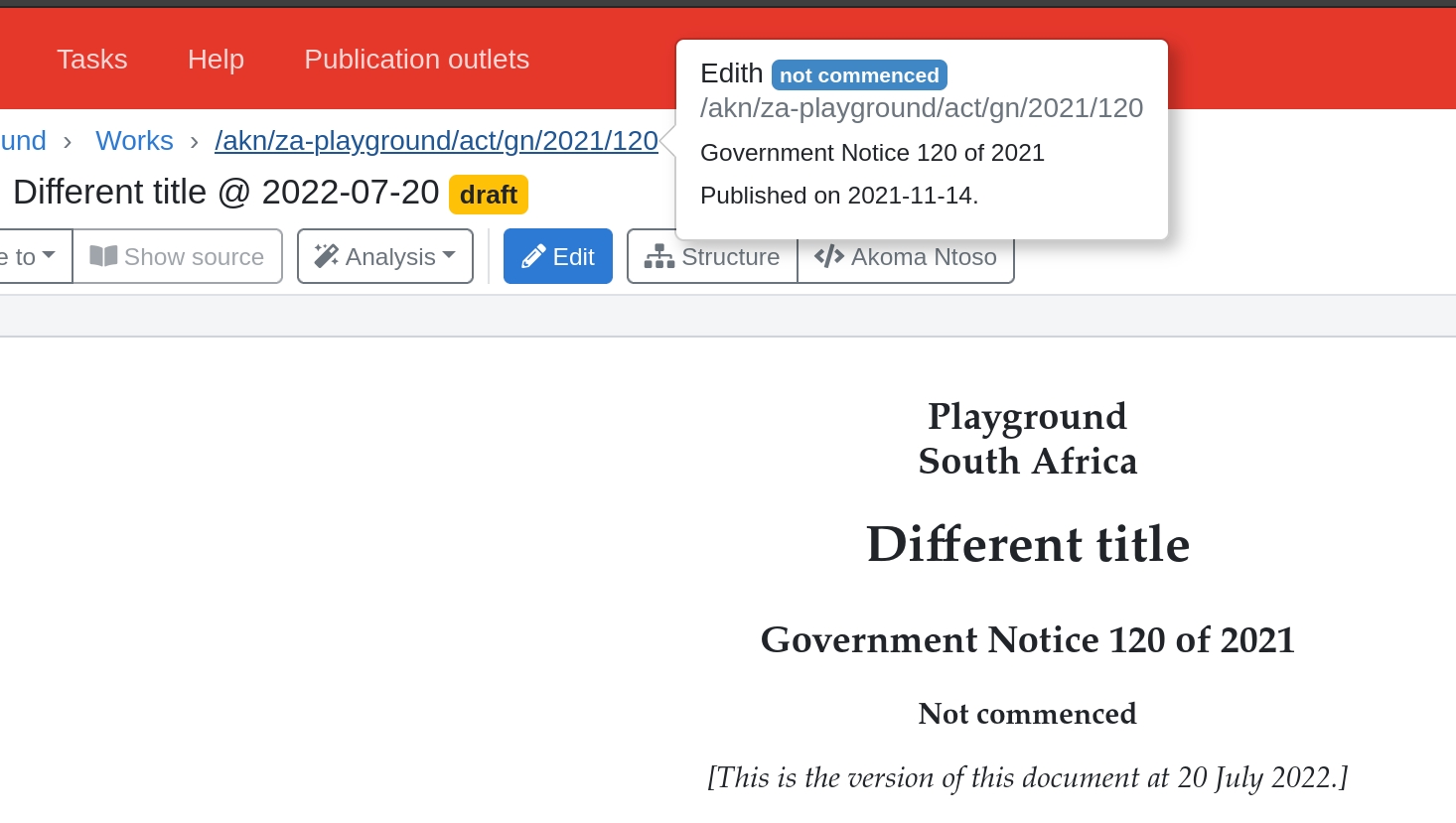Click the Works breadcrumb link
This screenshot has height=823, width=1456.
134,141
